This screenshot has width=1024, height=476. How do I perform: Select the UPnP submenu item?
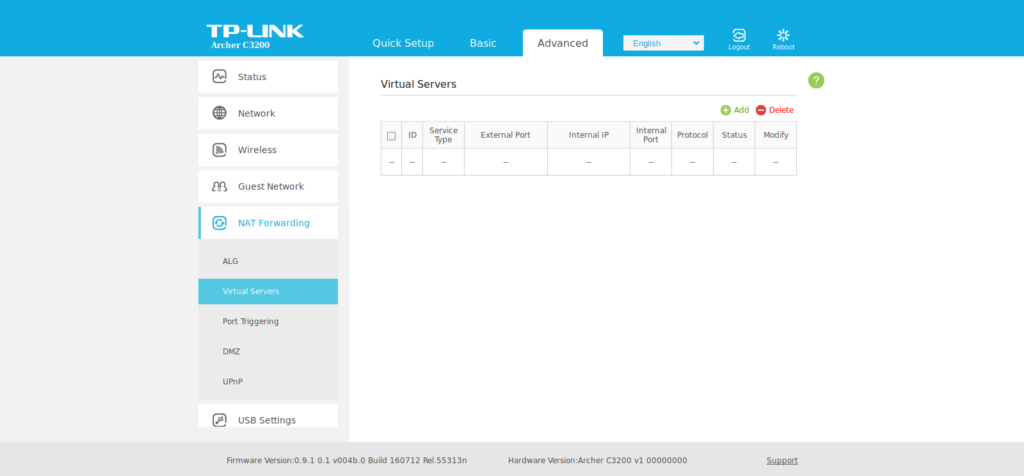(x=232, y=382)
